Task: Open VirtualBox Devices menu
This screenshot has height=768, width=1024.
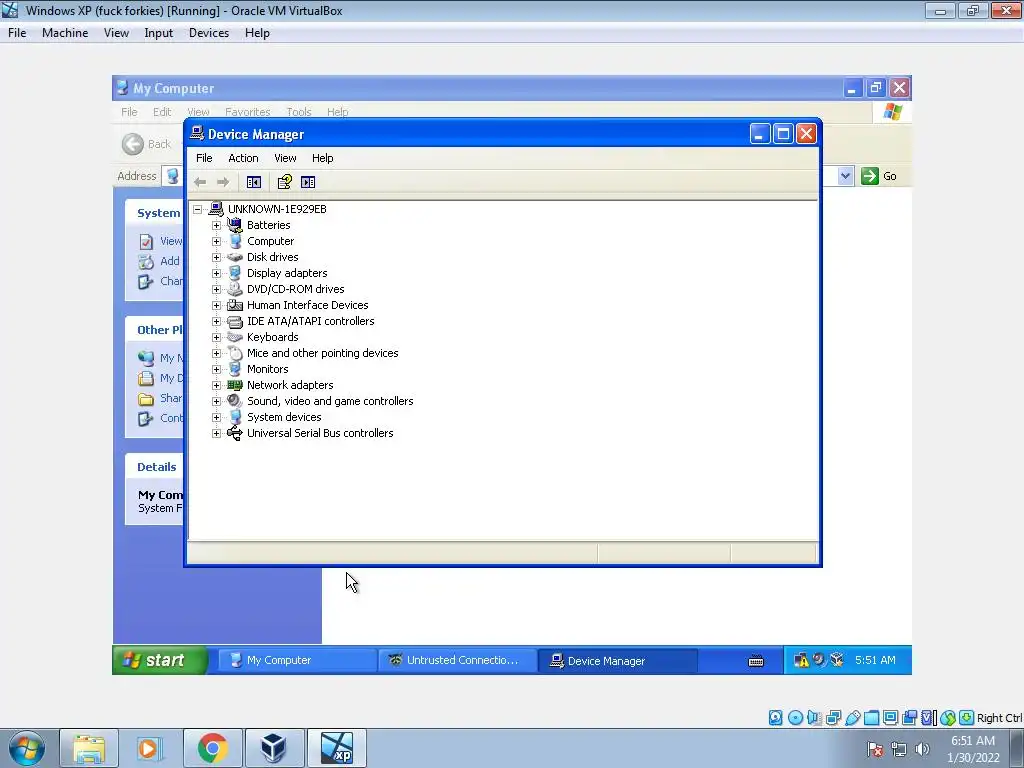Action: tap(209, 33)
